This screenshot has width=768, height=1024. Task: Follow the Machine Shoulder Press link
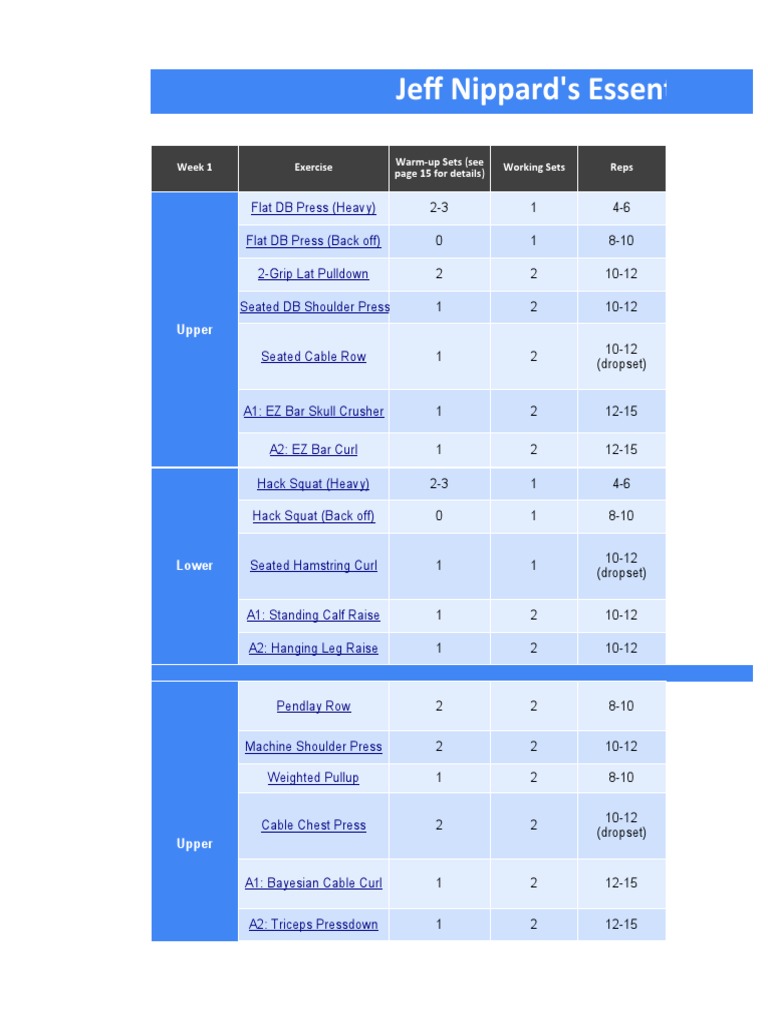pos(313,747)
